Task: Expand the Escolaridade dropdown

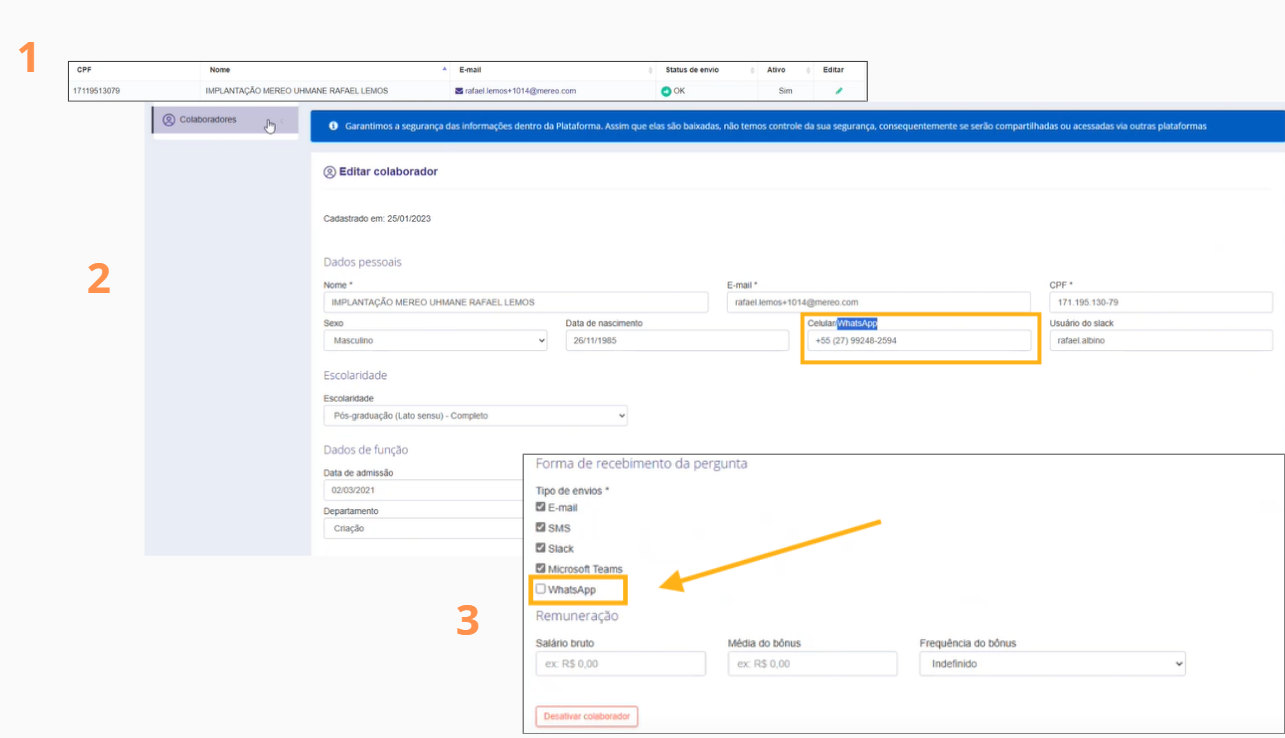Action: pyautogui.click(x=475, y=415)
